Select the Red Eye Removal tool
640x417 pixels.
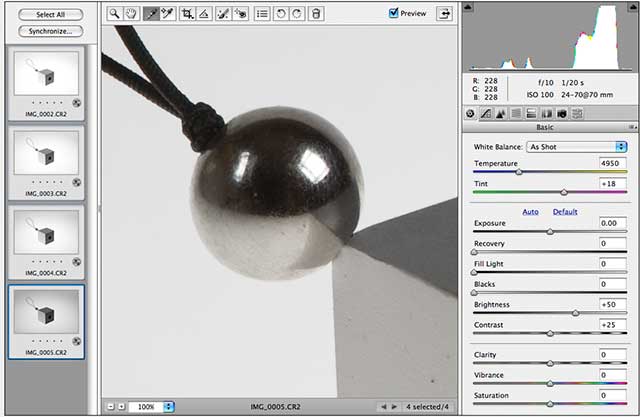click(240, 14)
